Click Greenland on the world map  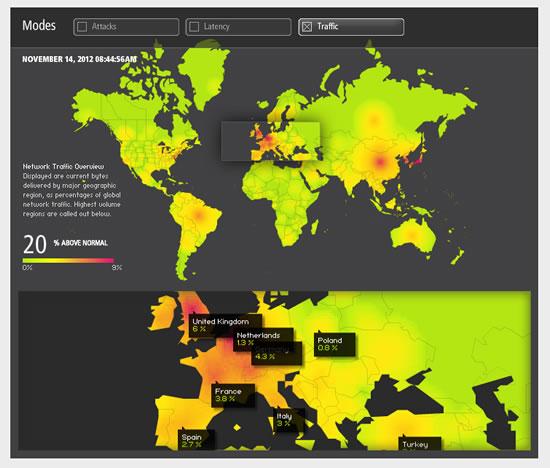tap(205, 75)
